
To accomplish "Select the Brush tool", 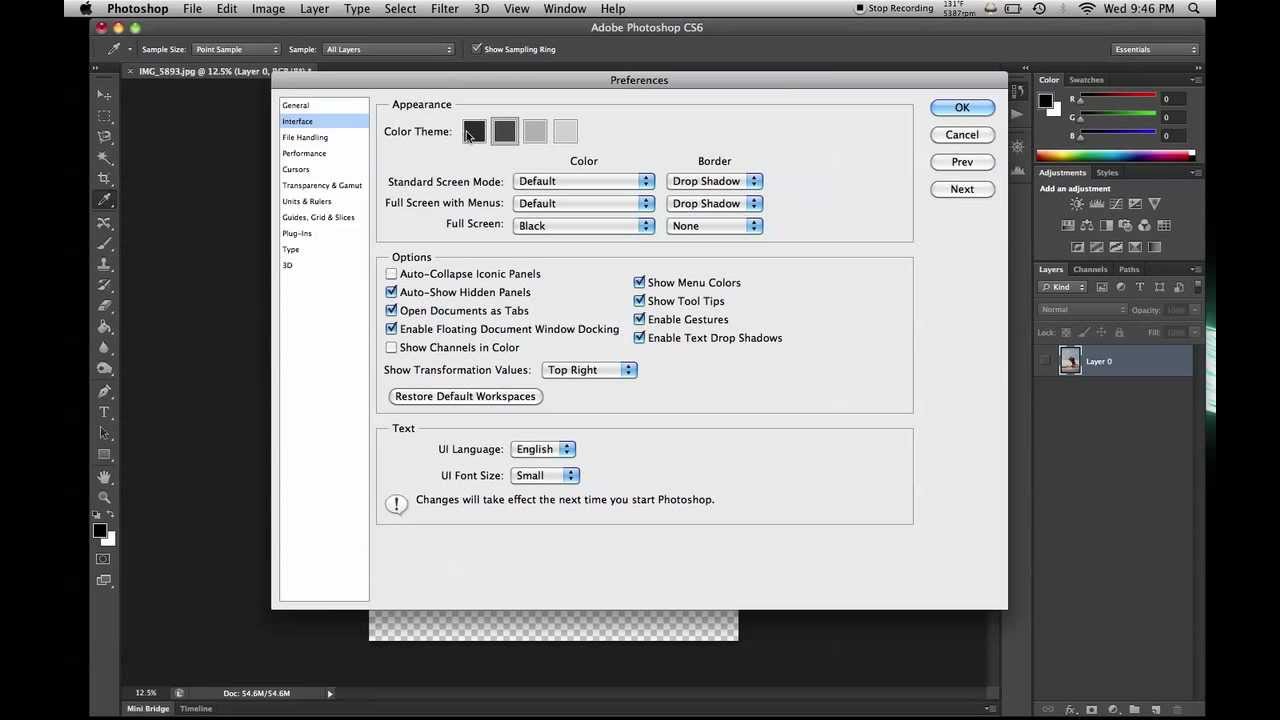I will coord(104,243).
